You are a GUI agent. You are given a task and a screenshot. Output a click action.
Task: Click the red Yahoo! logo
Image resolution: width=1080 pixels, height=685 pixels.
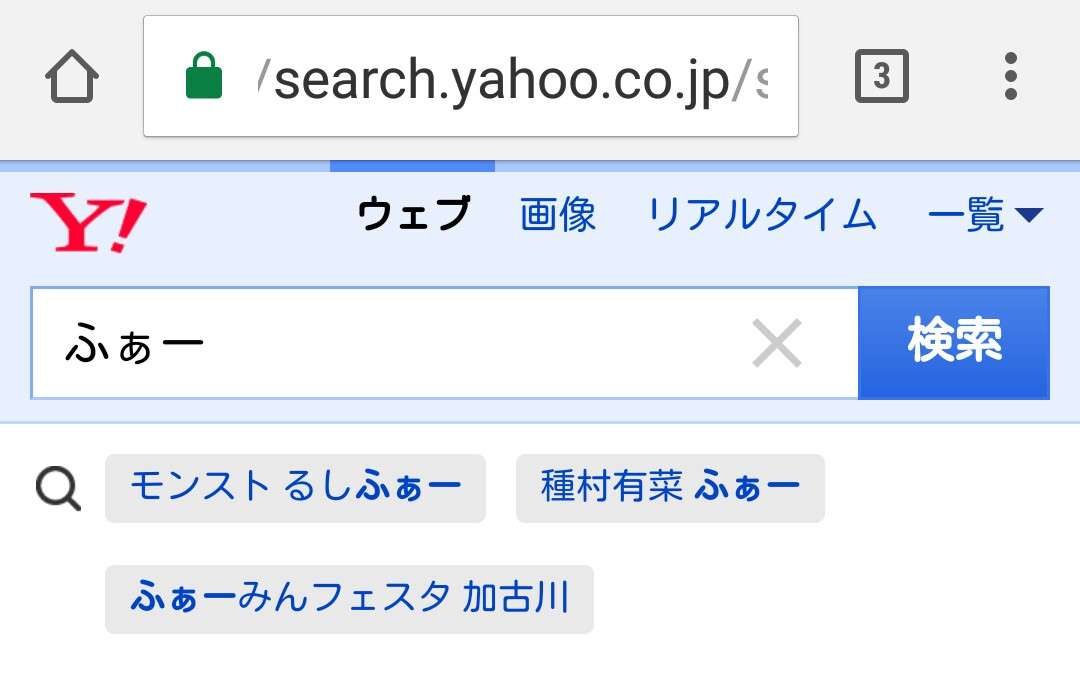[x=88, y=222]
